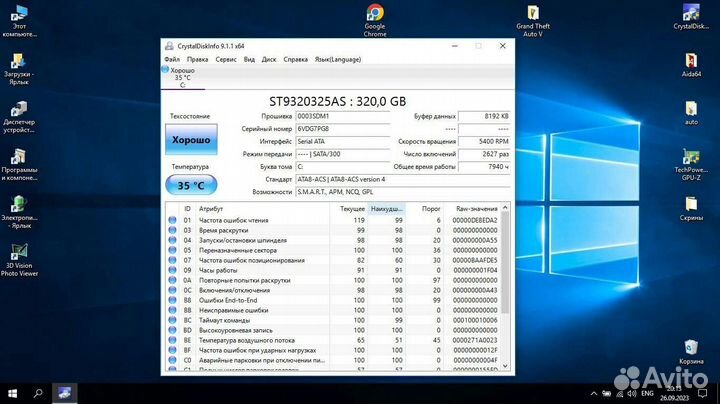This screenshot has height=404, width=720.
Task: Open the volume speaker tray icon
Action: 632,393
